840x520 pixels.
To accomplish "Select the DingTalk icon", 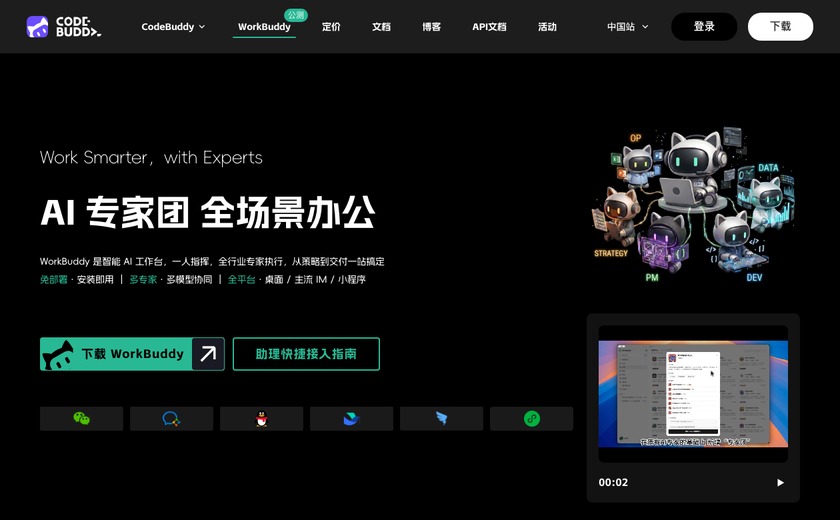I will coord(441,418).
